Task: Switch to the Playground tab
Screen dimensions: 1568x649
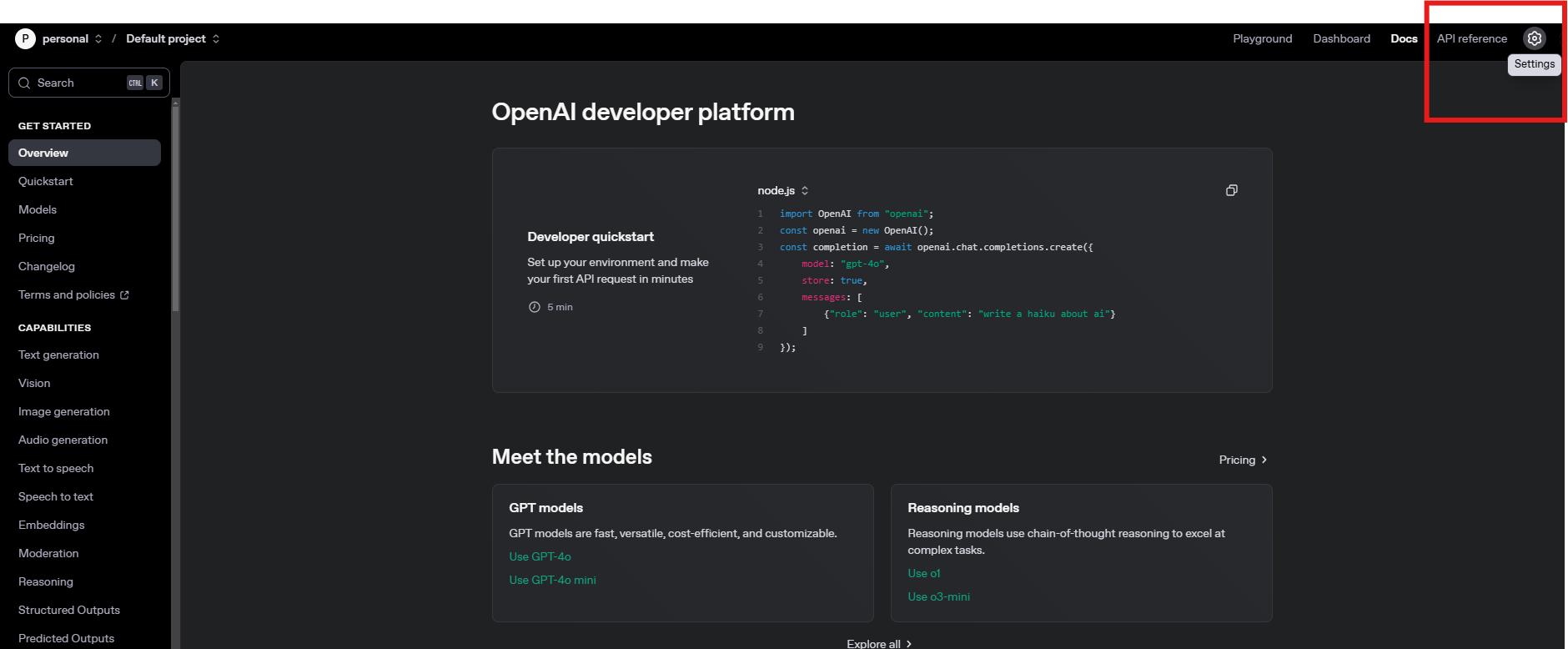Action: 1262,38
